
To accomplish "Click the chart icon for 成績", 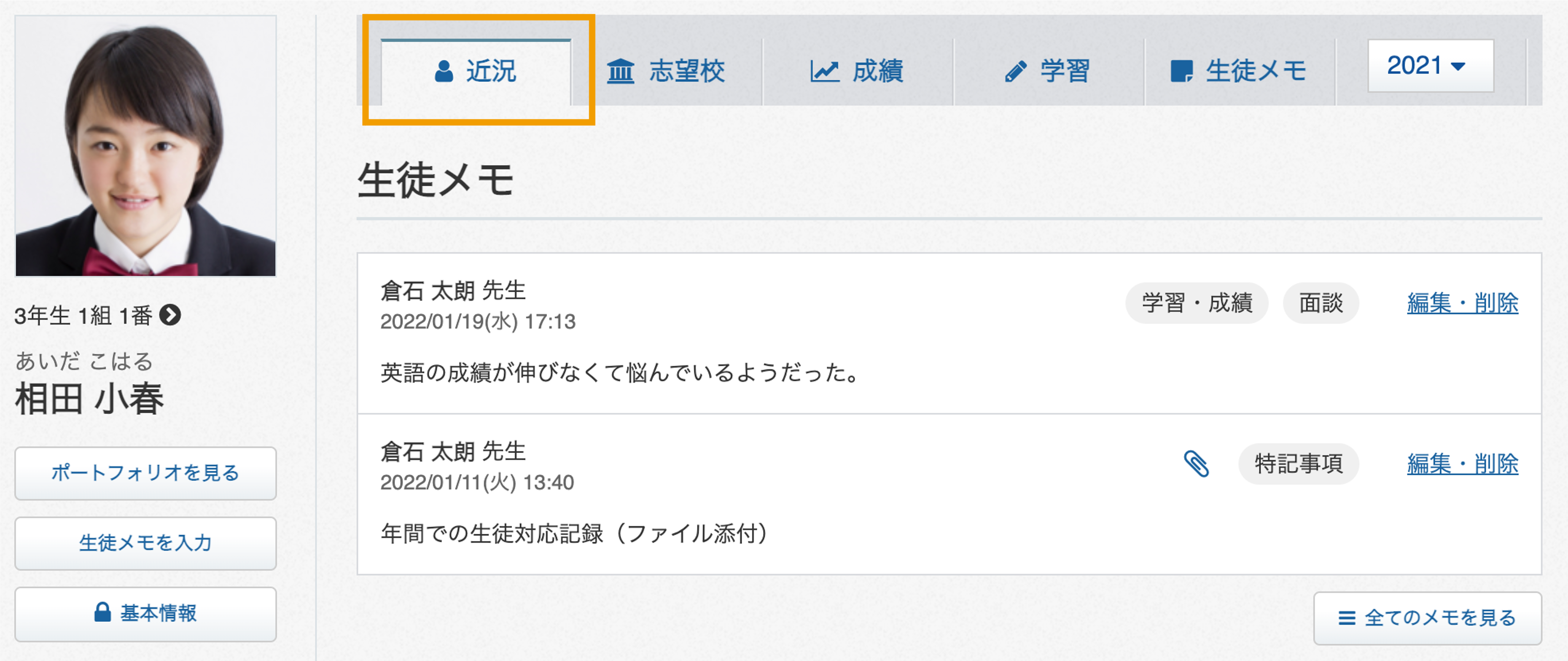I will (824, 71).
